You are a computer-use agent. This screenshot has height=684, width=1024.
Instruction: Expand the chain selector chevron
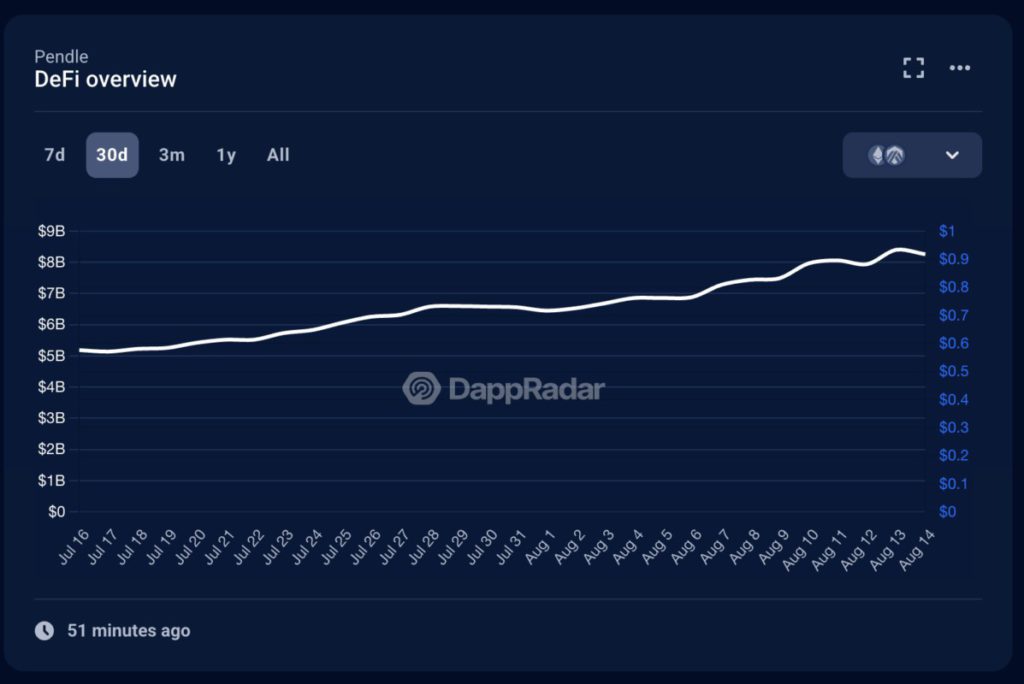pos(952,155)
